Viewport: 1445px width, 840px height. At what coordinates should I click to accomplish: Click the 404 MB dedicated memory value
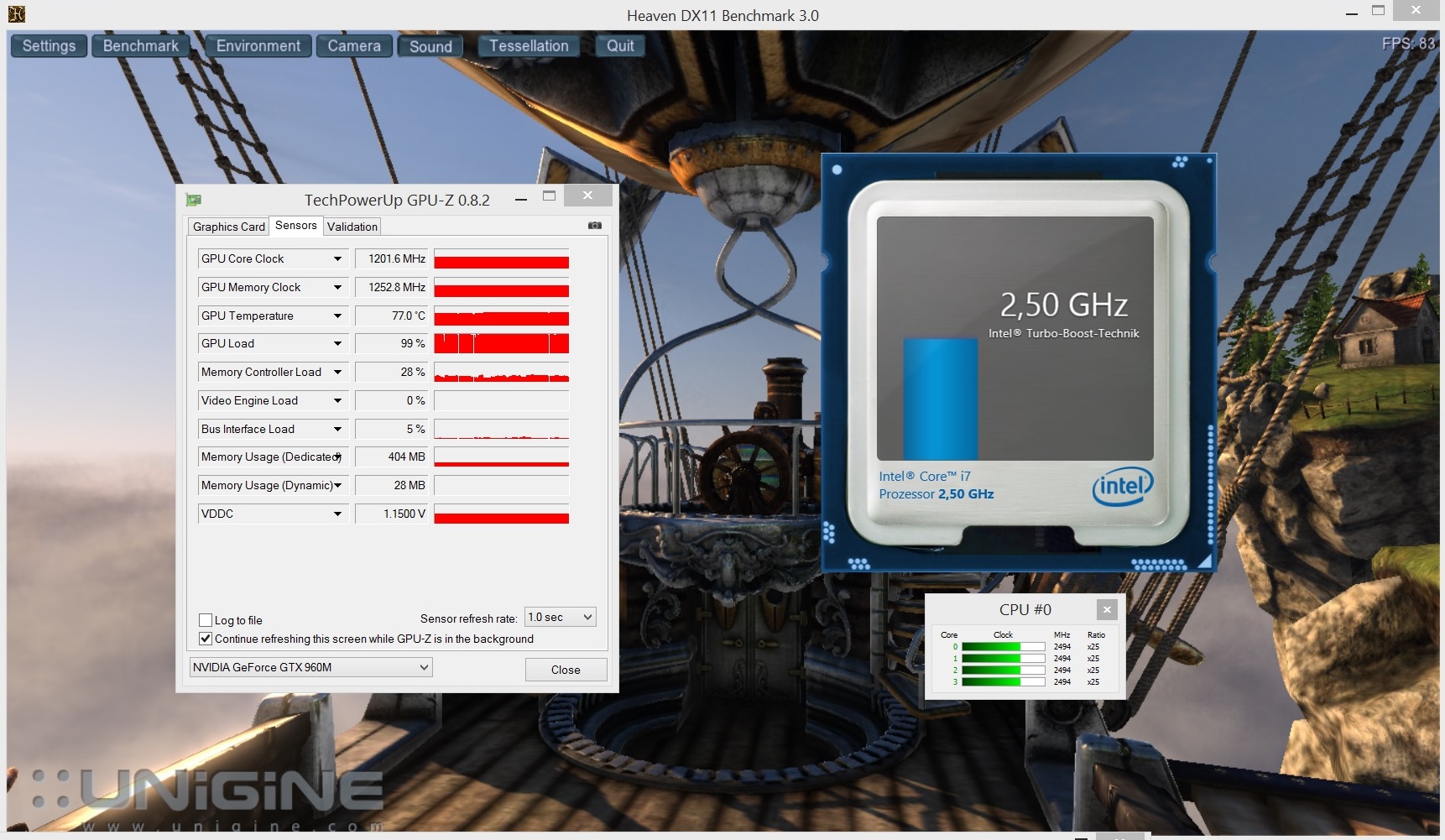(392, 457)
